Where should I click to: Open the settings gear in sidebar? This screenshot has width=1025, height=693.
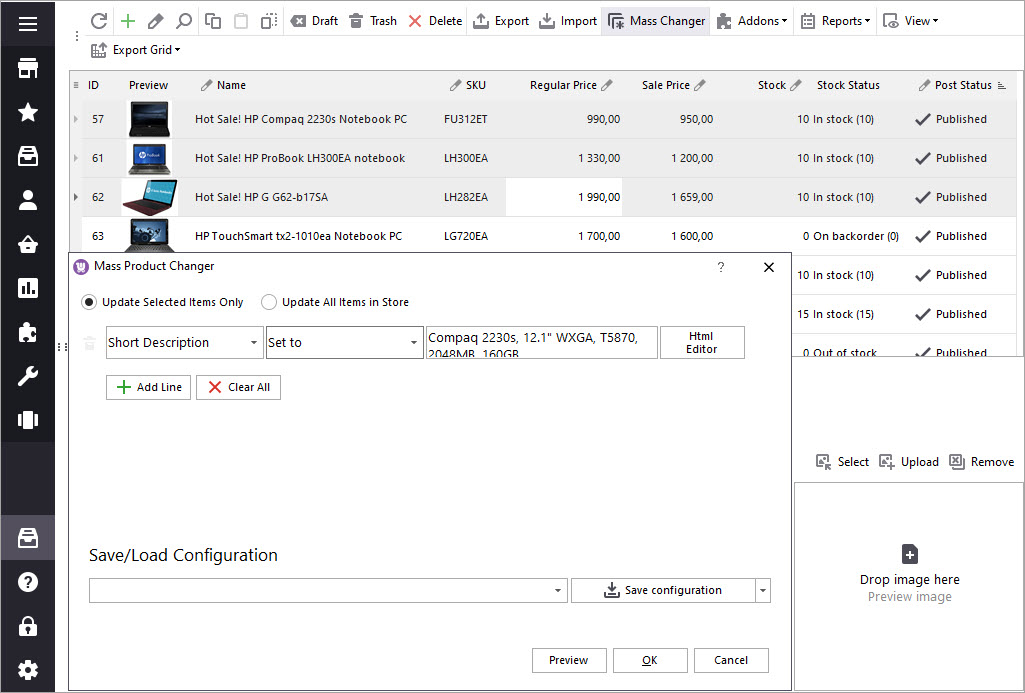coord(28,669)
